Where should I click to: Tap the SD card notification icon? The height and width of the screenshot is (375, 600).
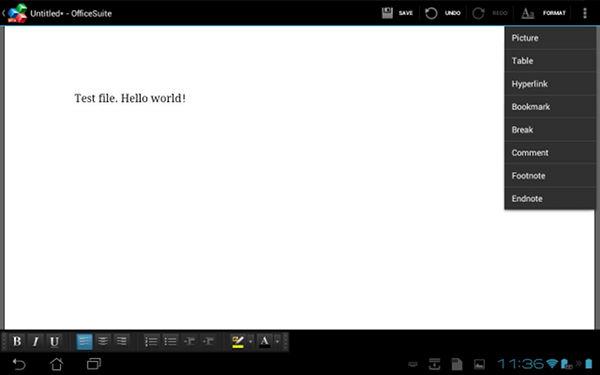tap(457, 364)
